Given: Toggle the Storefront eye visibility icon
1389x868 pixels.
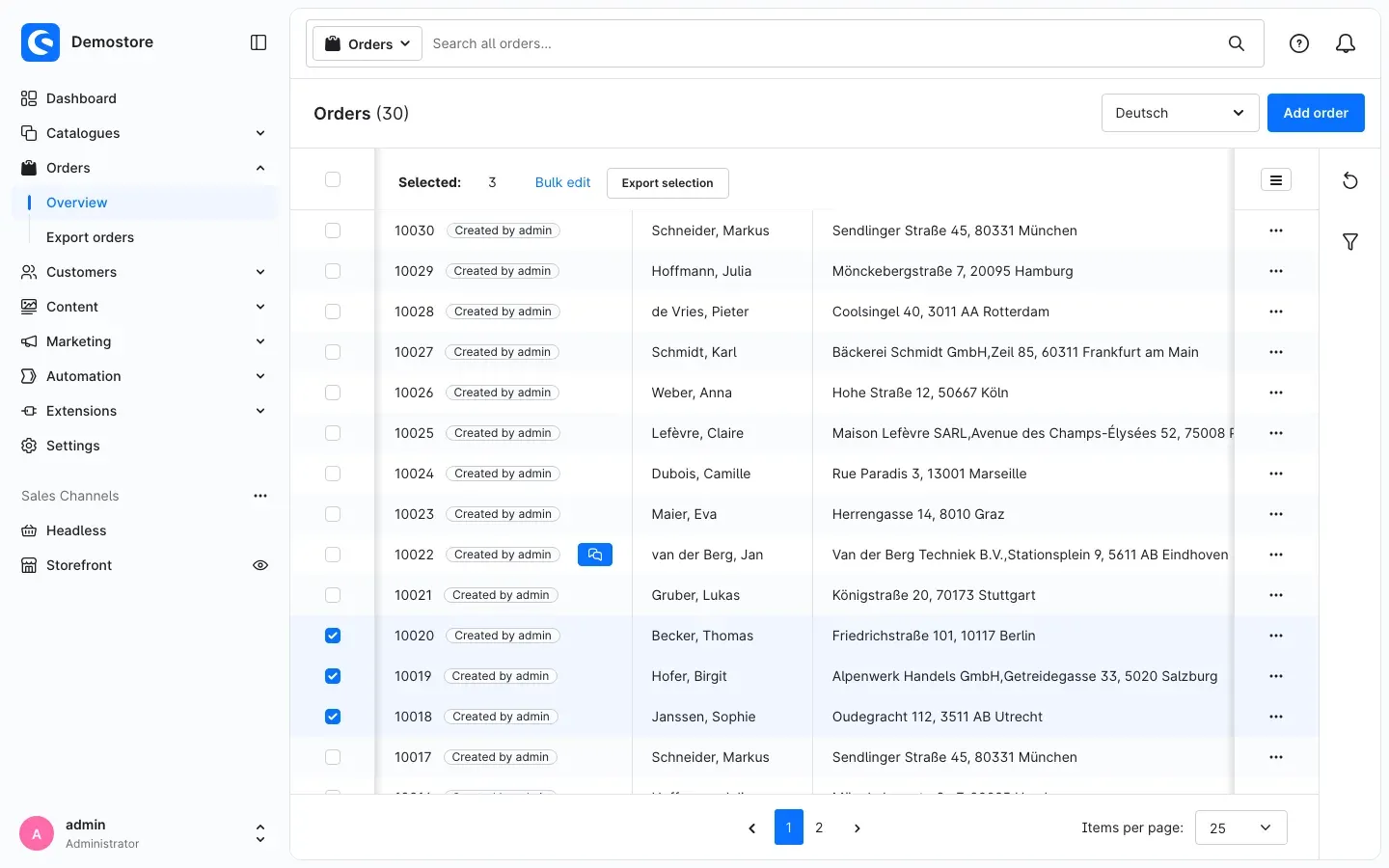Looking at the screenshot, I should [x=260, y=565].
